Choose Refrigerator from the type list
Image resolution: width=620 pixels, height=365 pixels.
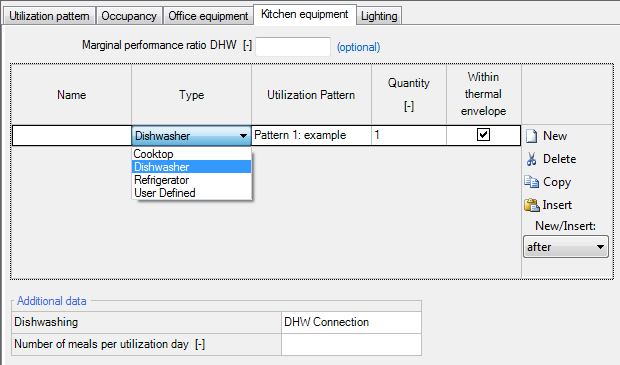(191, 180)
